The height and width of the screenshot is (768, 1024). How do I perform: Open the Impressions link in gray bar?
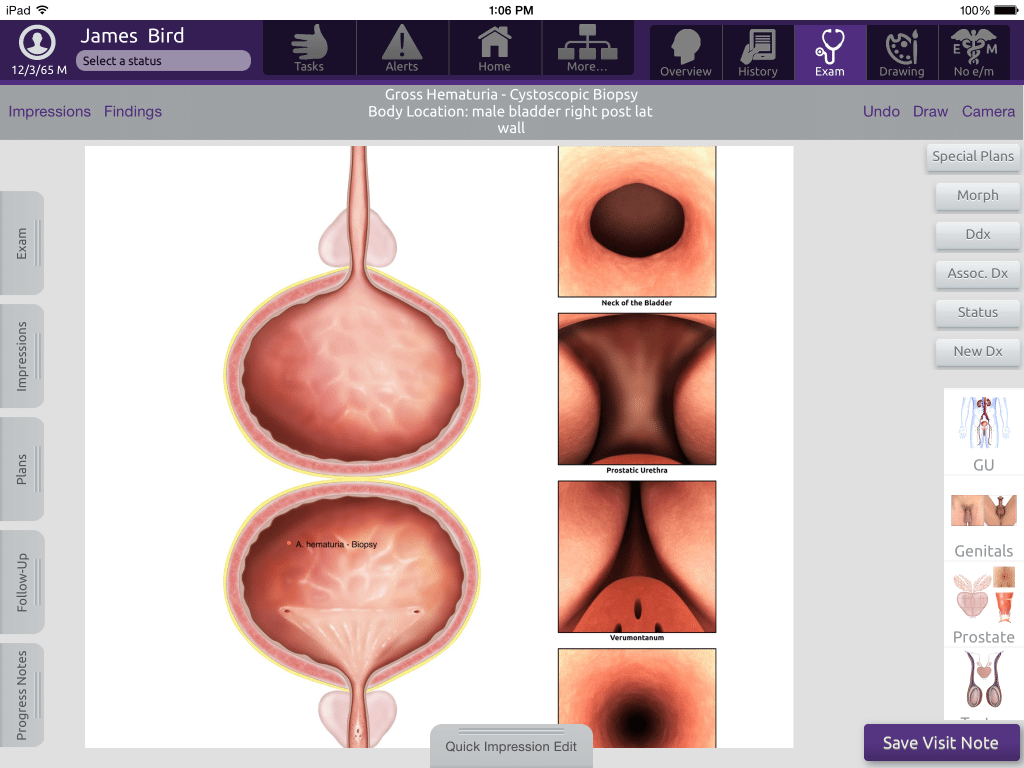pyautogui.click(x=50, y=112)
